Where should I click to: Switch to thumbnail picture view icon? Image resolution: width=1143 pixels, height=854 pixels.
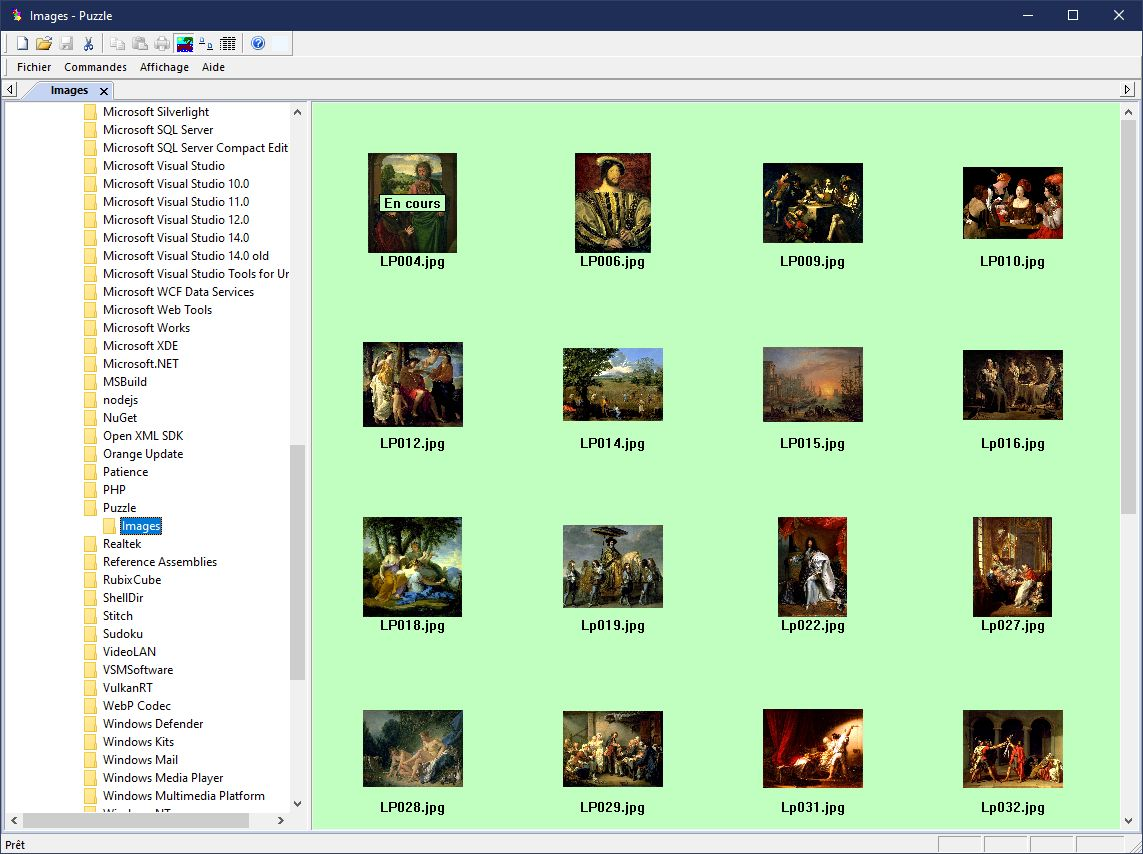tap(184, 43)
